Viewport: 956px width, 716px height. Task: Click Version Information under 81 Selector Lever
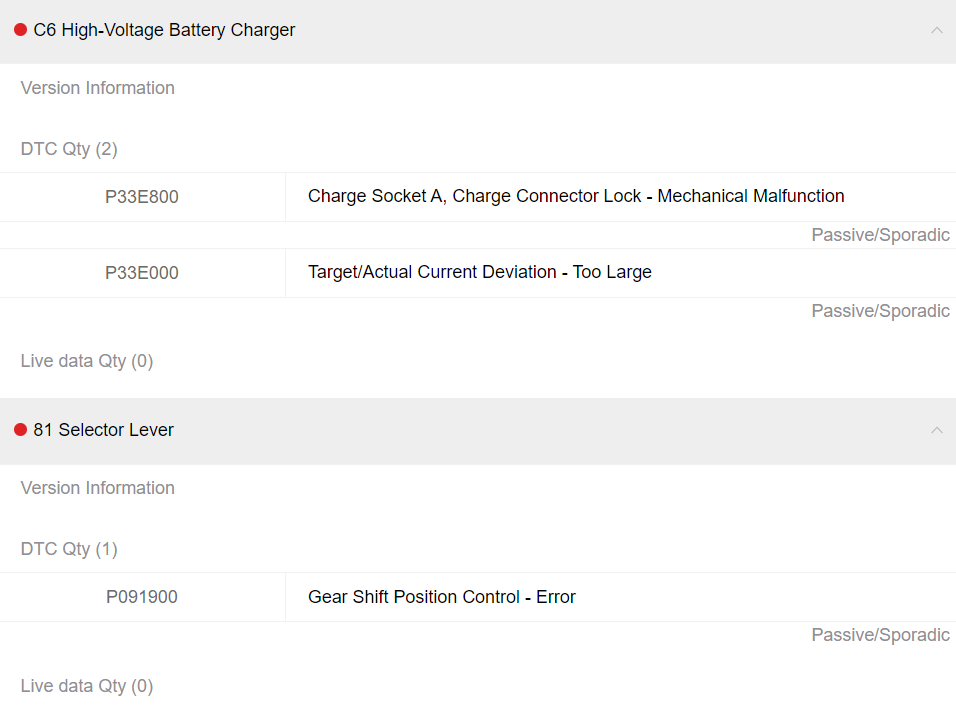[97, 488]
